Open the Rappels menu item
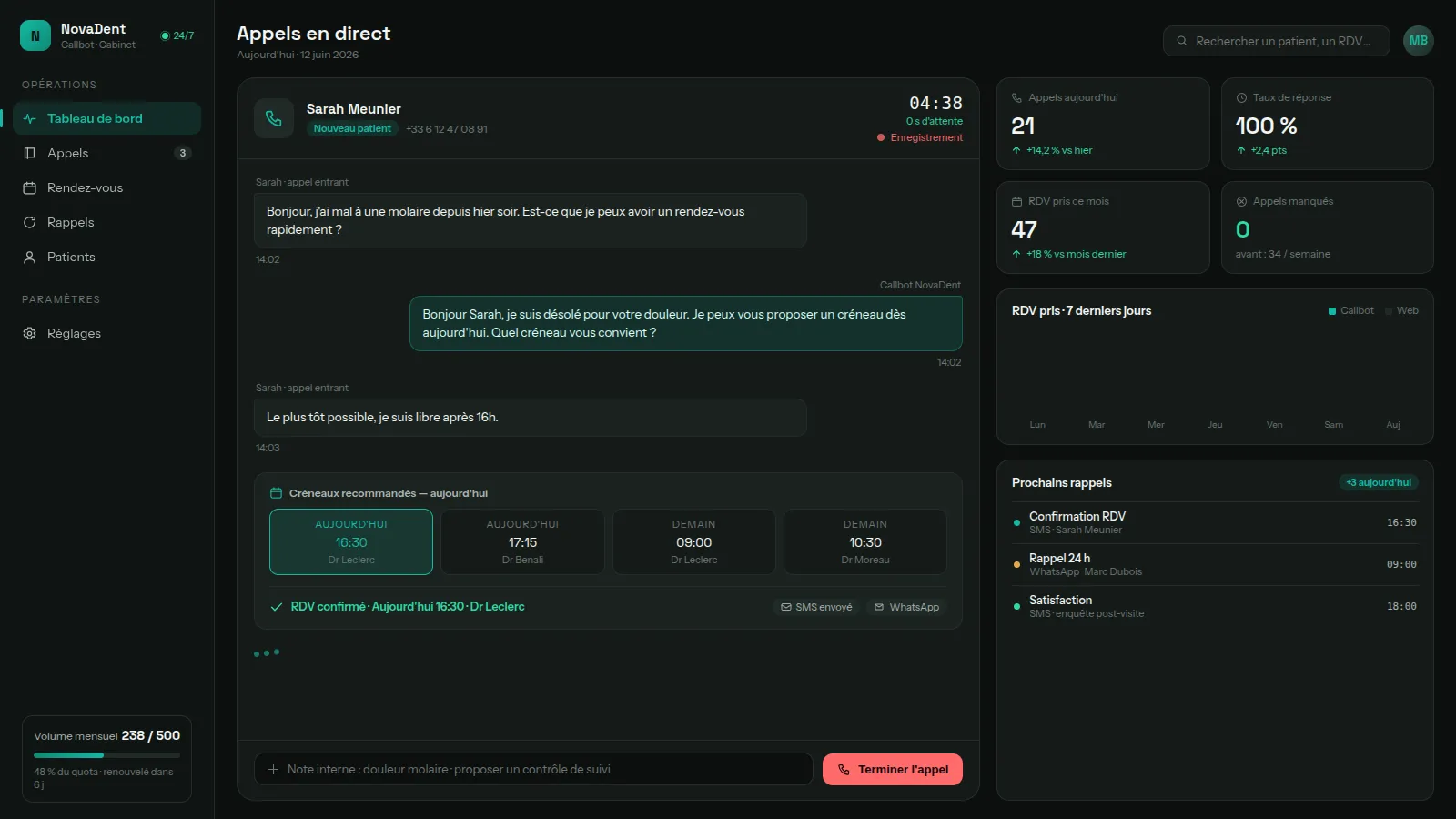 (106, 222)
